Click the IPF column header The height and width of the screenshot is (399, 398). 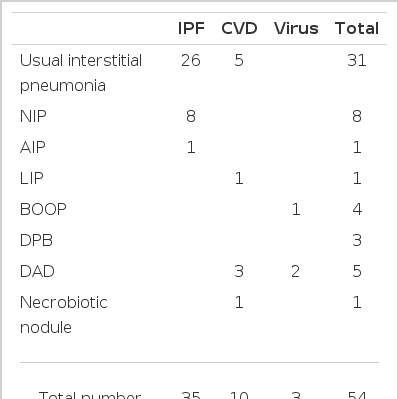tap(191, 28)
